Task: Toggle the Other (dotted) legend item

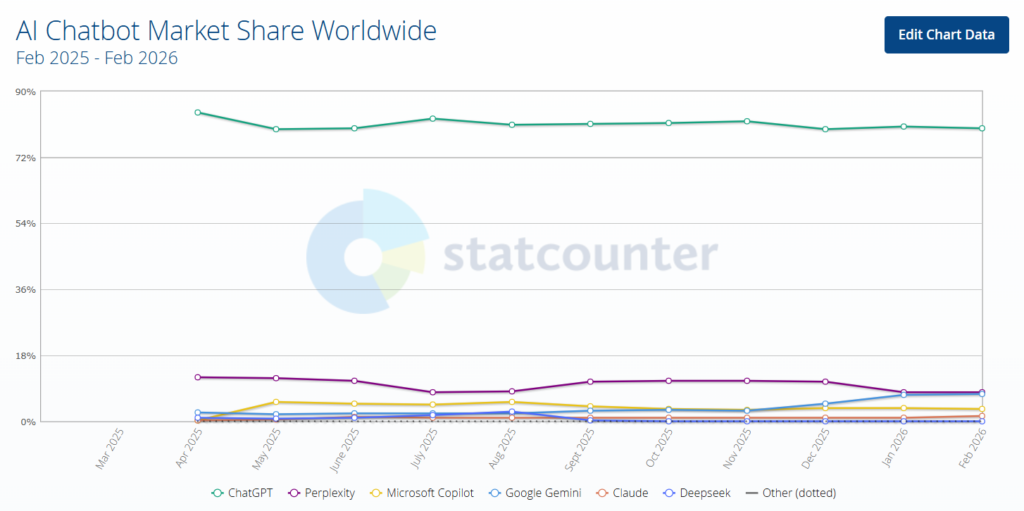Action: click(x=791, y=493)
